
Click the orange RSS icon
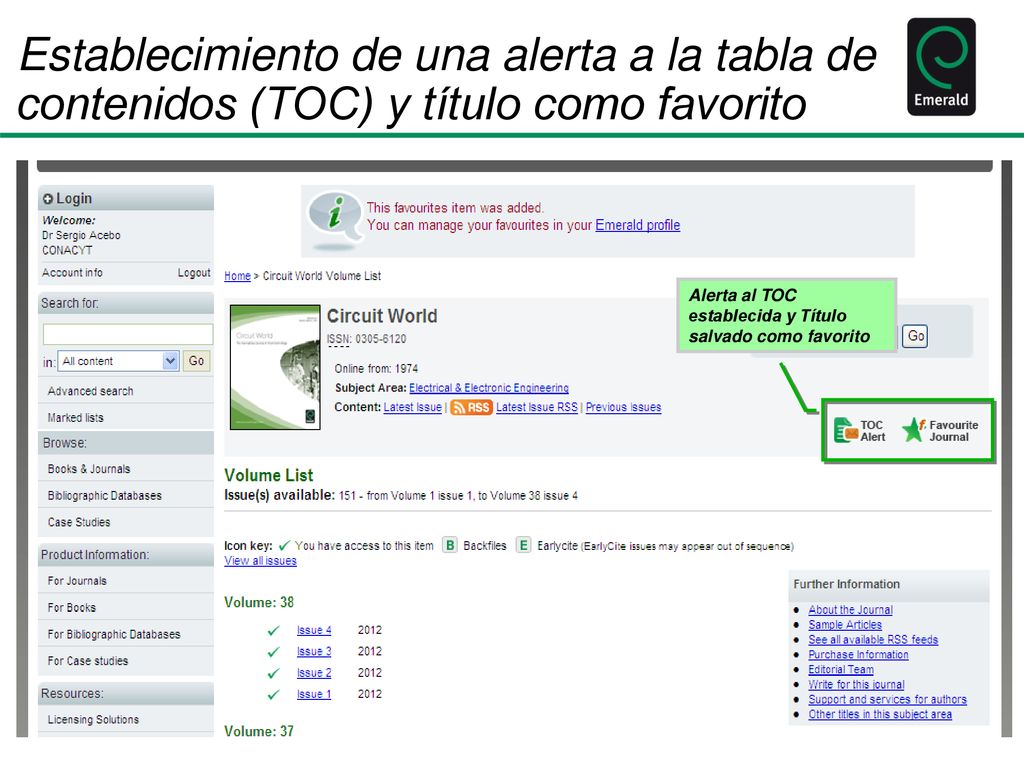471,408
